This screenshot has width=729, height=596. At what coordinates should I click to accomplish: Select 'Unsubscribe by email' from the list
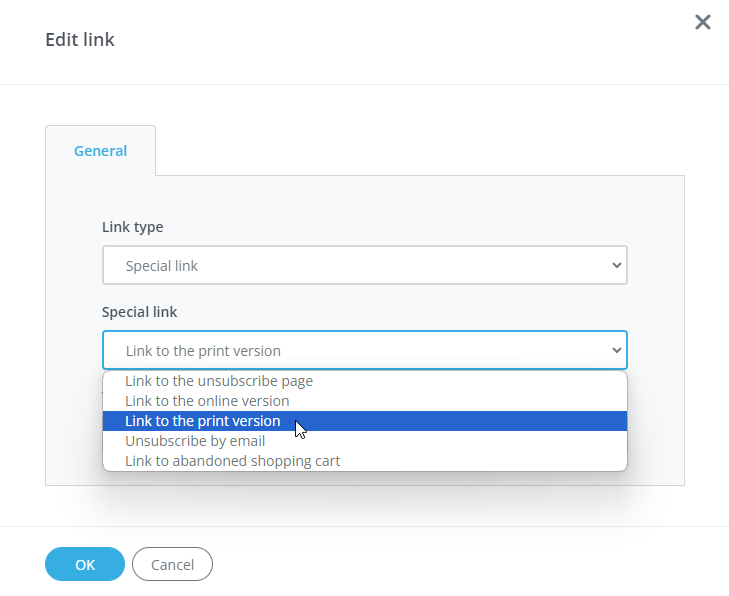tap(195, 441)
